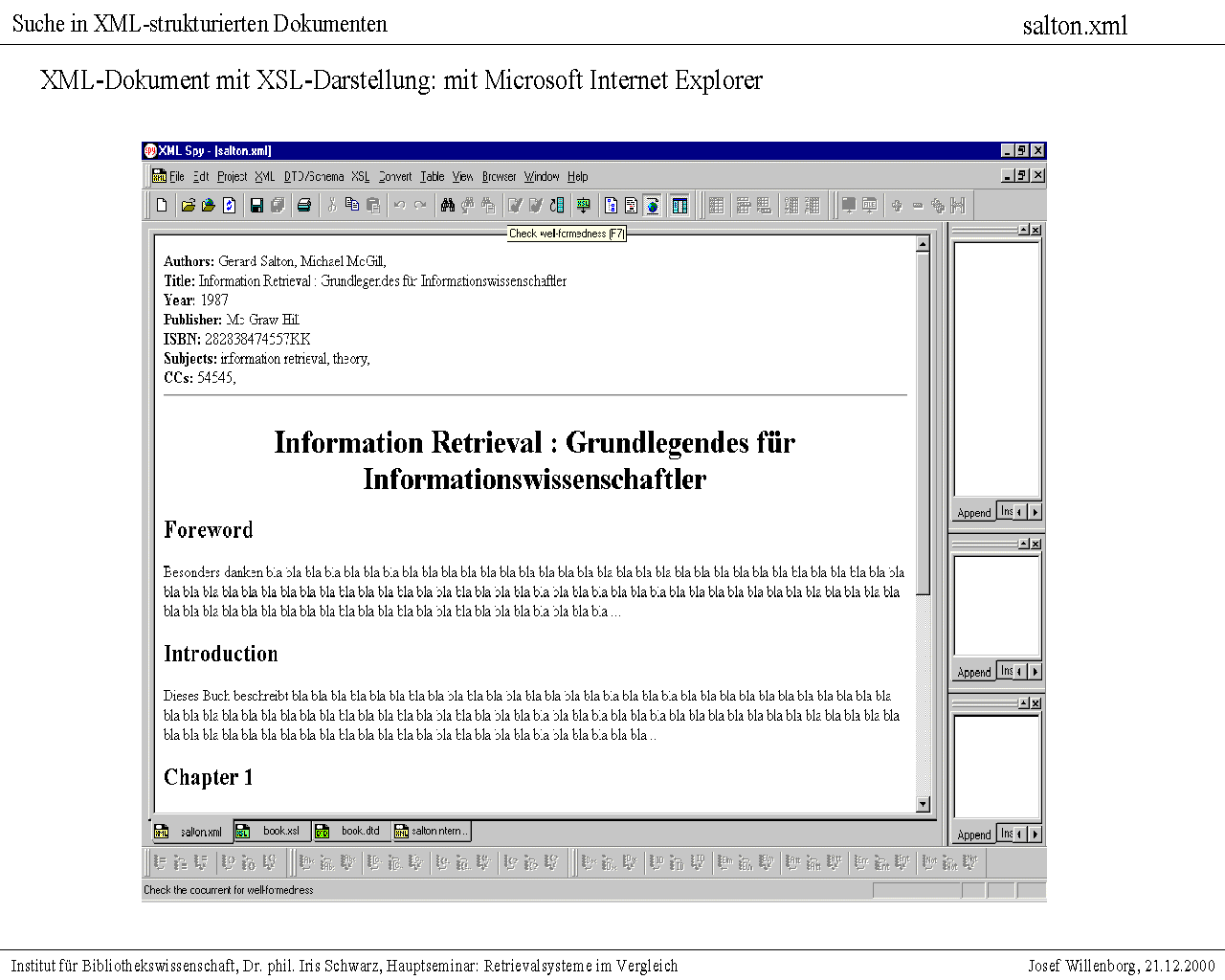Select the Append tab in top-right panel
1225x980 pixels.
click(974, 513)
